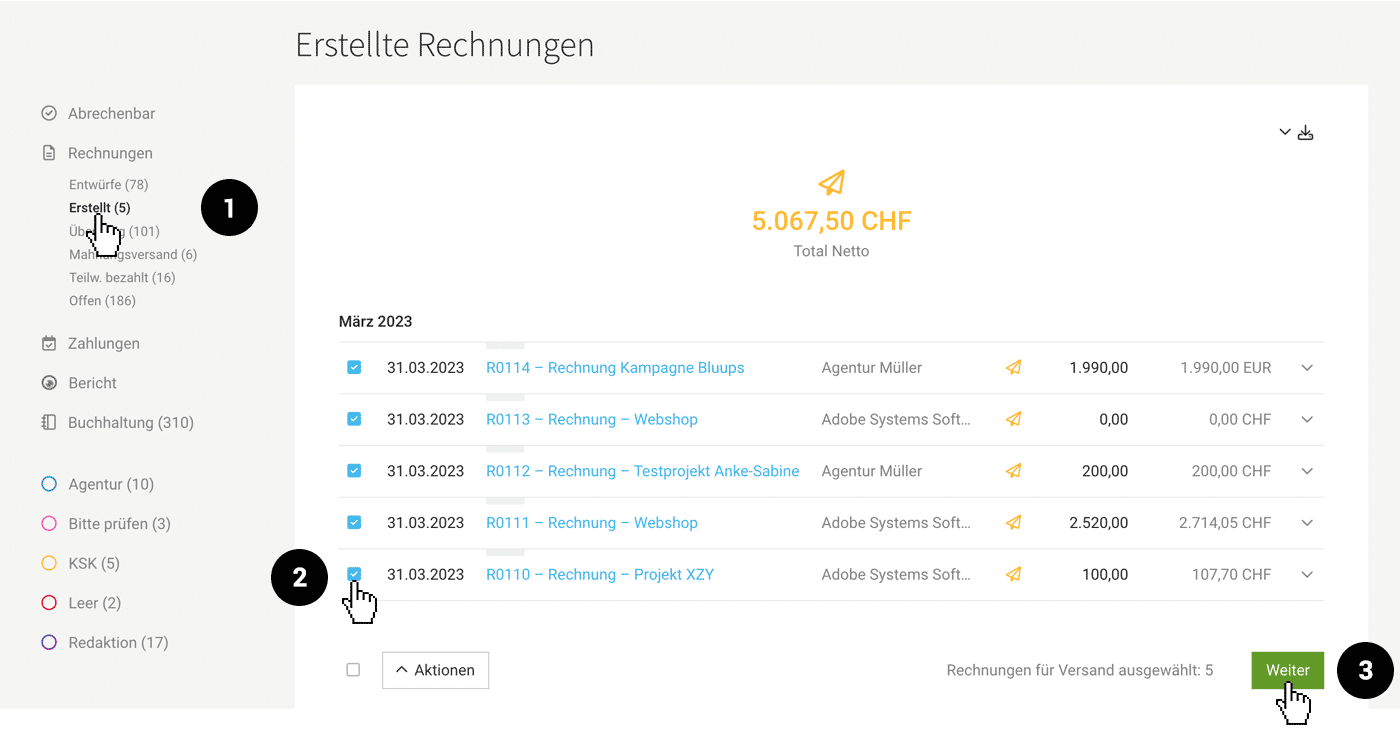
Task: Uncheck the checkbox for invoice R0110
Action: pyautogui.click(x=354, y=574)
